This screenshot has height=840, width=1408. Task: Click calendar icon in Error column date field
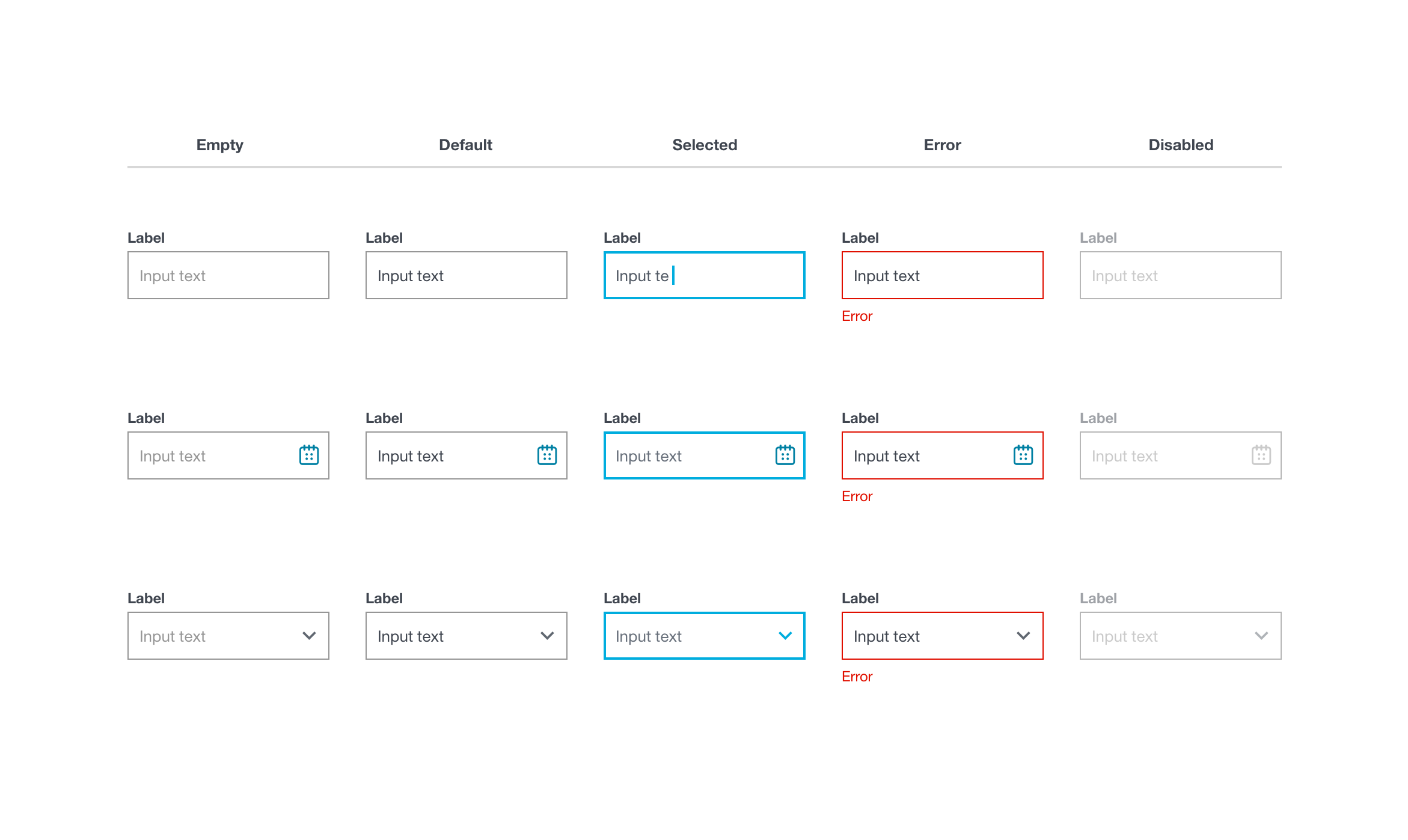(1023, 455)
